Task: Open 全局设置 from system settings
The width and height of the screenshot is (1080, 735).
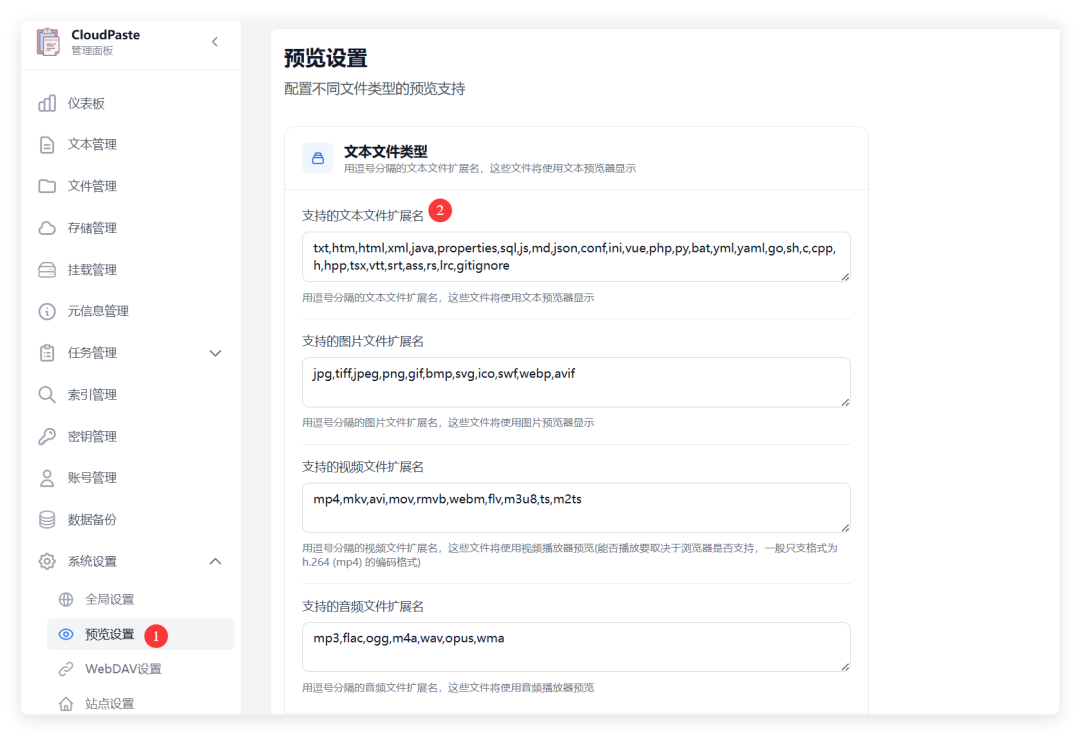Action: coord(106,601)
